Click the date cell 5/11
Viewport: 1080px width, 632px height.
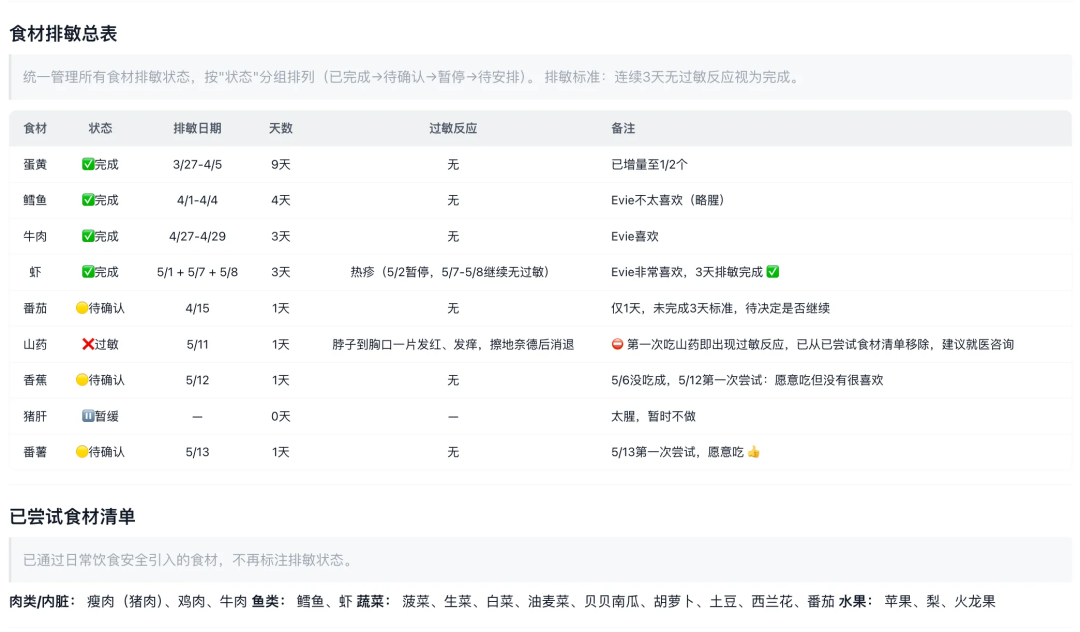coord(197,344)
